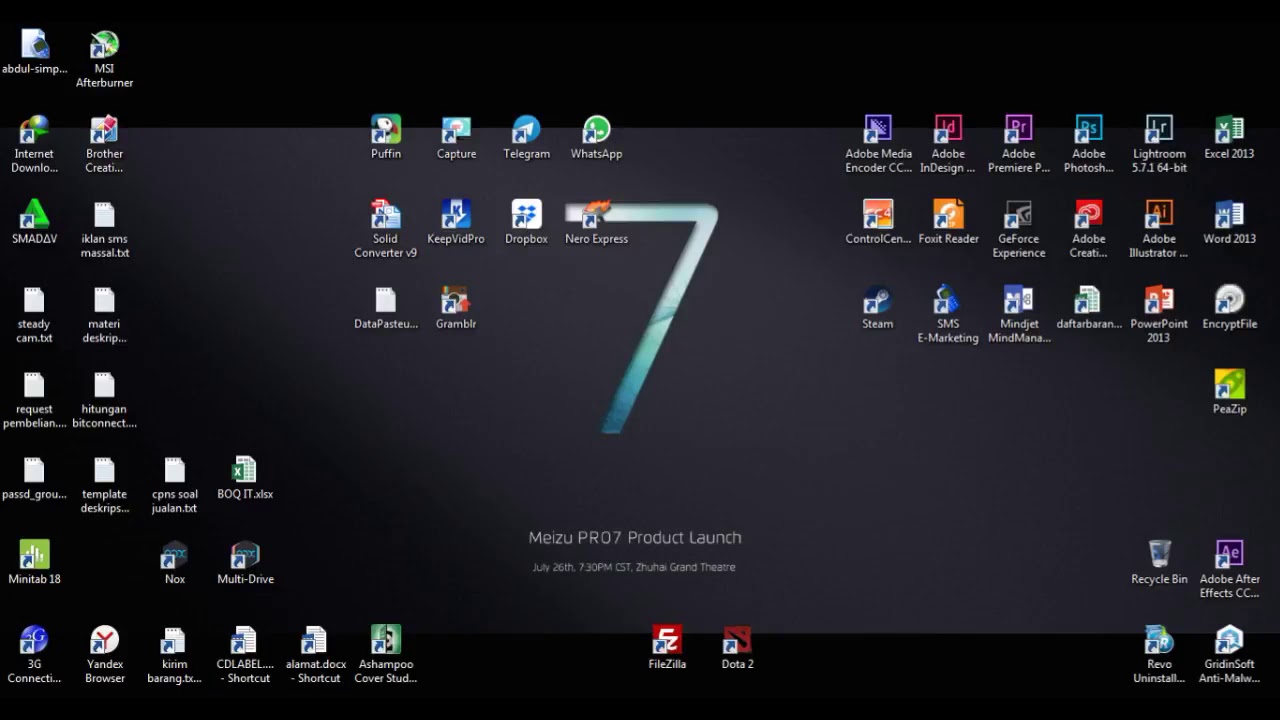Launch Adobe Premiere Pro icon
This screenshot has width=1280, height=720.
pos(1018,130)
